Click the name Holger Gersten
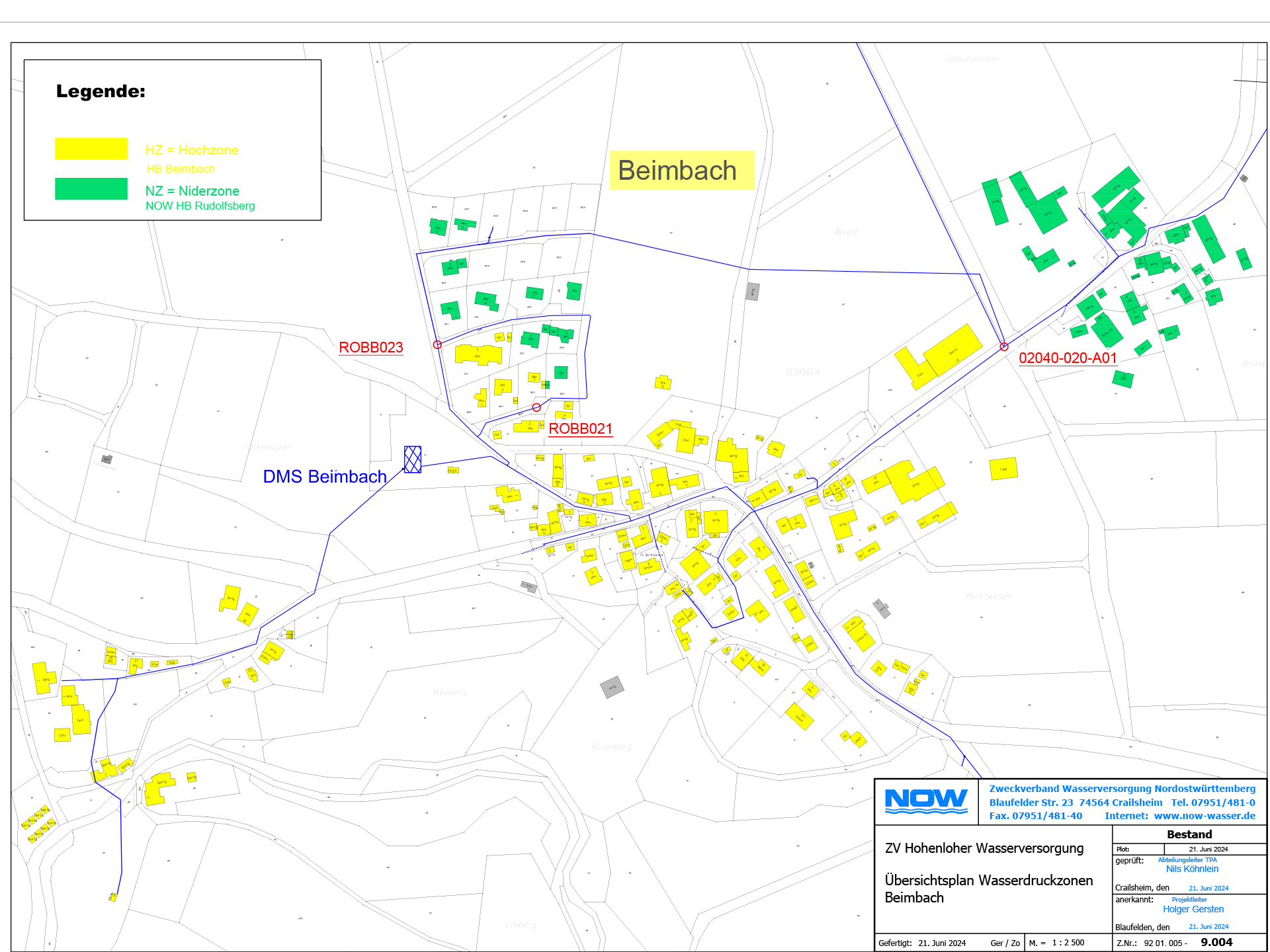Viewport: 1270px width, 952px height. click(x=1193, y=910)
